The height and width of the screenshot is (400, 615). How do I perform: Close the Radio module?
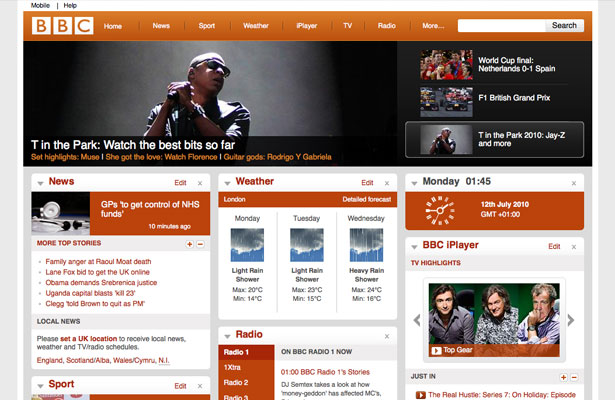click(x=387, y=336)
